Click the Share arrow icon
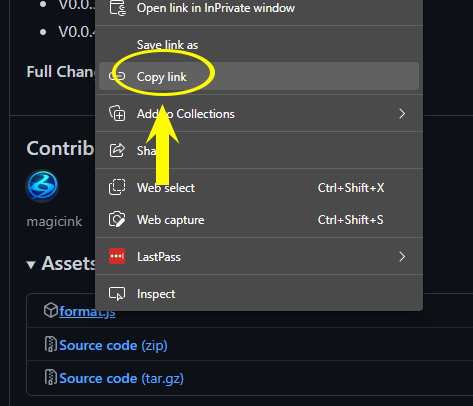The width and height of the screenshot is (473, 406). click(x=117, y=150)
